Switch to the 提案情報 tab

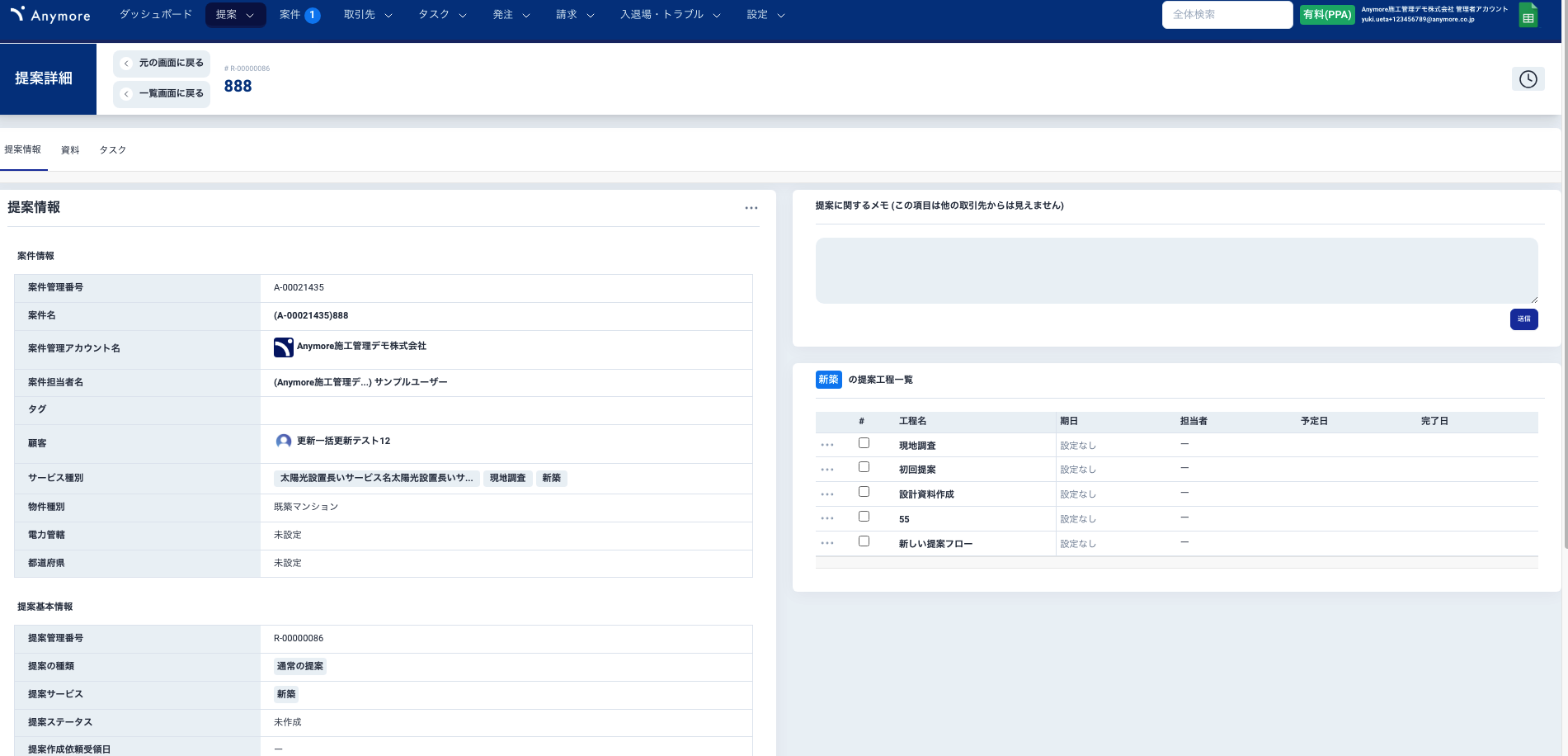pyautogui.click(x=23, y=149)
